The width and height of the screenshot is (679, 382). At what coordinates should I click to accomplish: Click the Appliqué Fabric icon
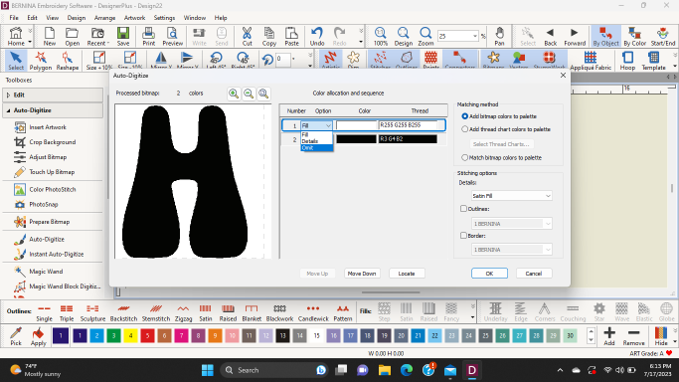(x=590, y=61)
